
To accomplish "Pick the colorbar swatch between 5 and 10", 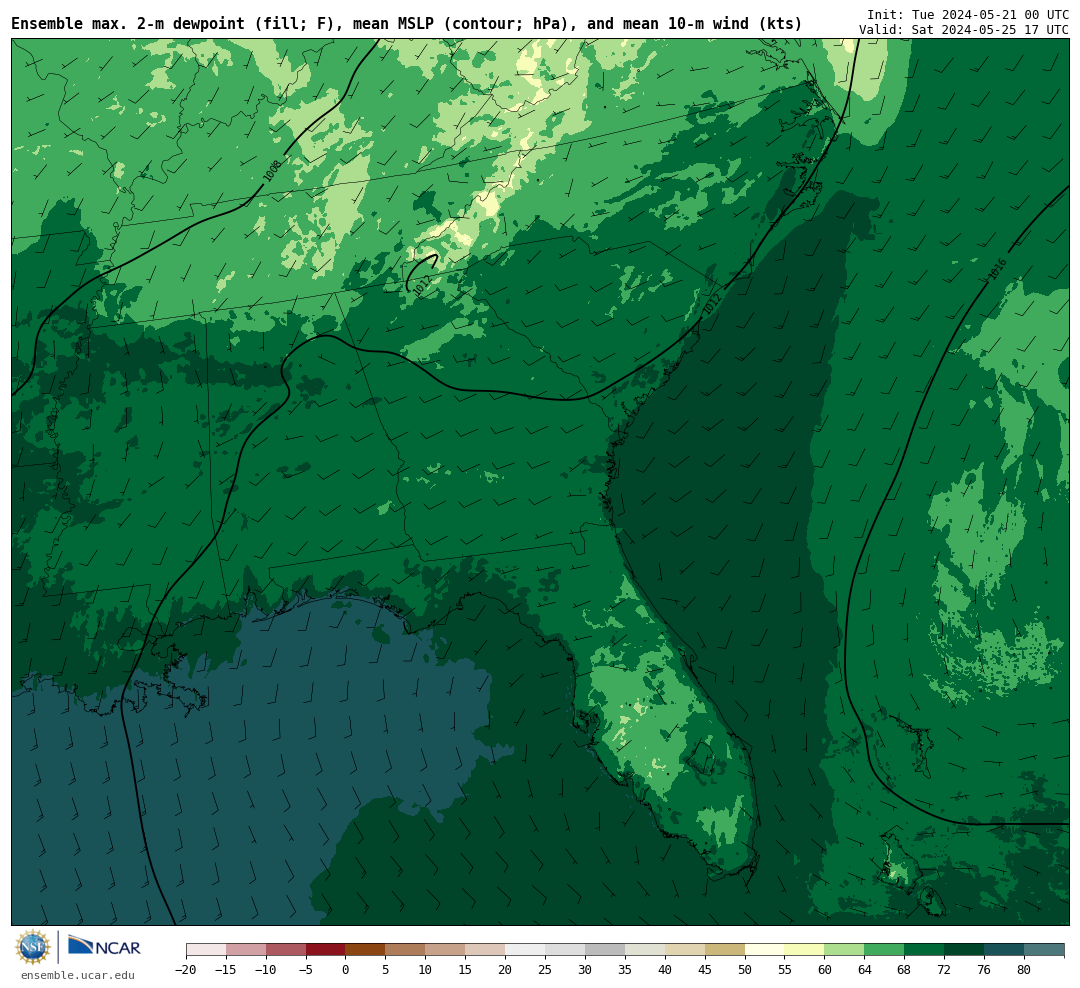I will coord(406,950).
